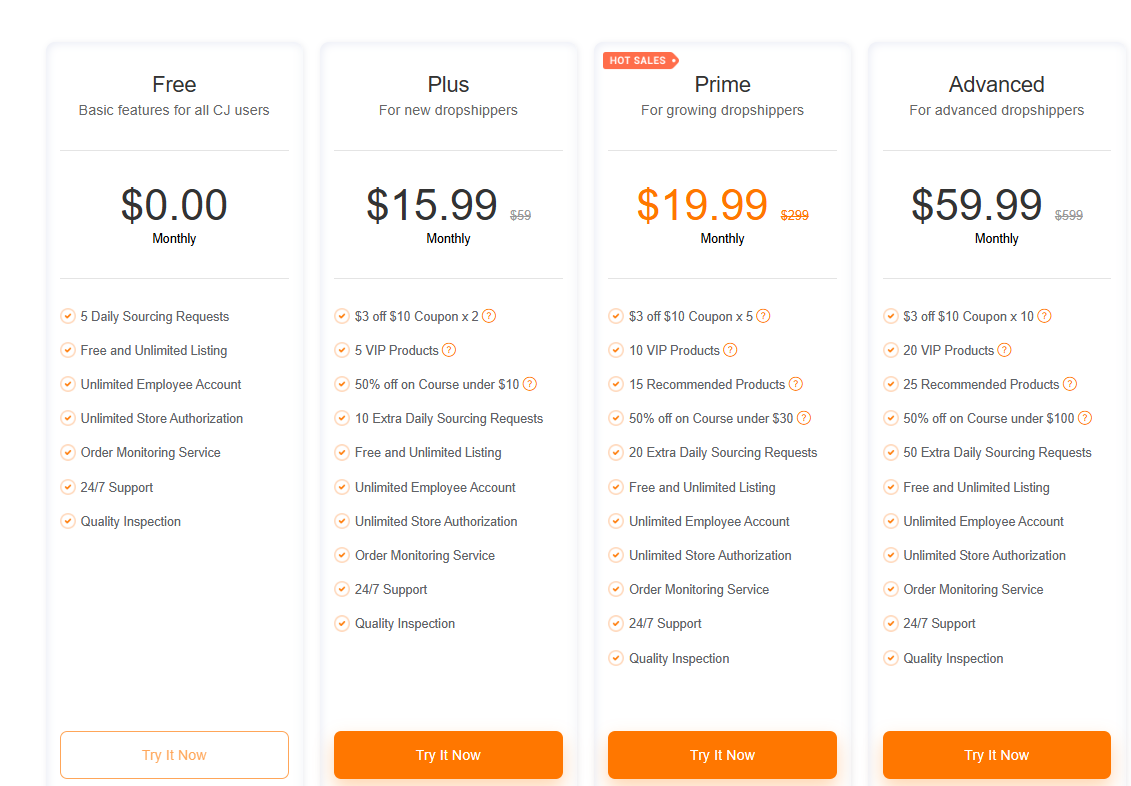Open question mark for "15 Recommended Products"
Image resolution: width=1131 pixels, height=786 pixels.
[796, 384]
